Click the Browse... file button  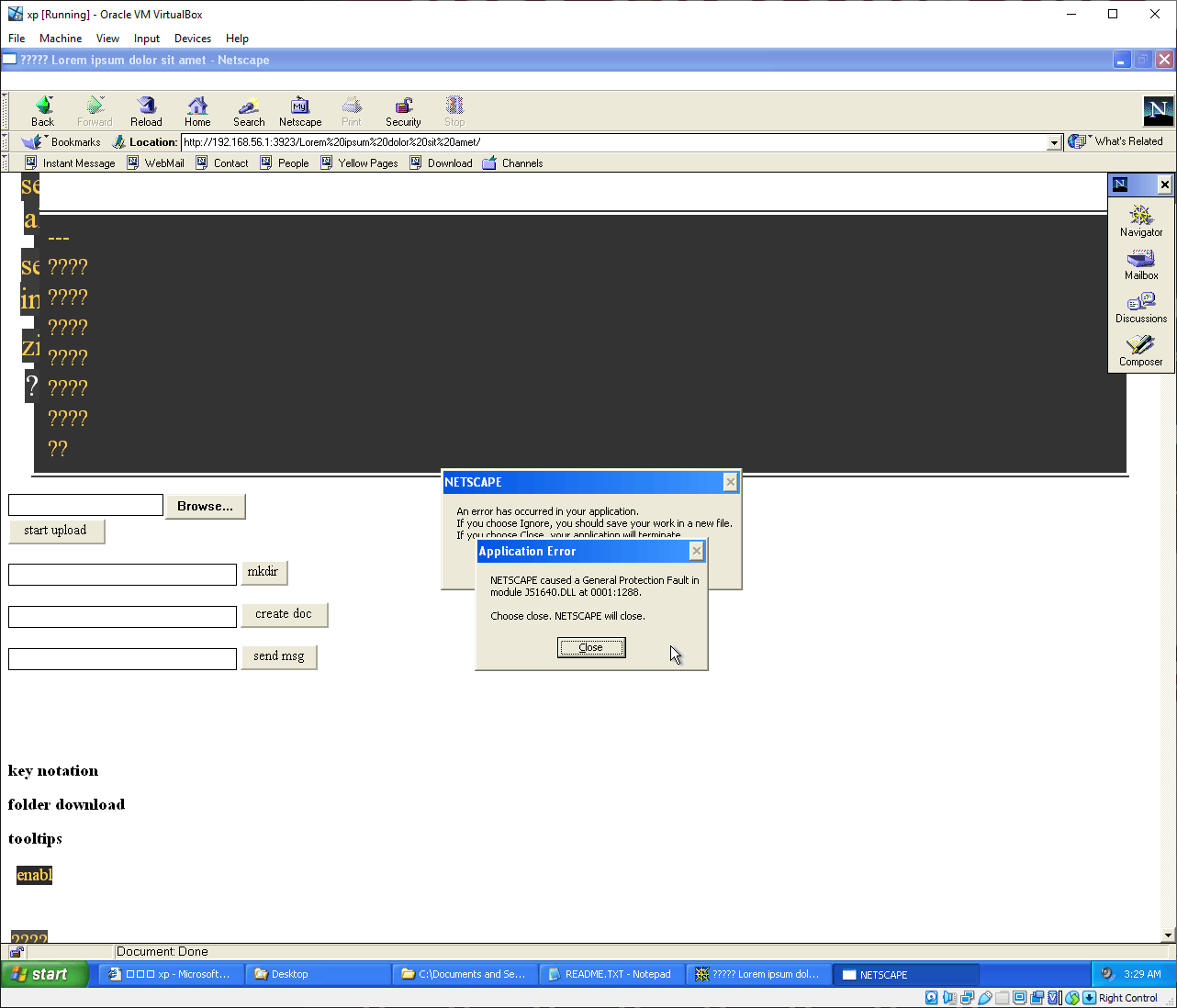coord(206,506)
